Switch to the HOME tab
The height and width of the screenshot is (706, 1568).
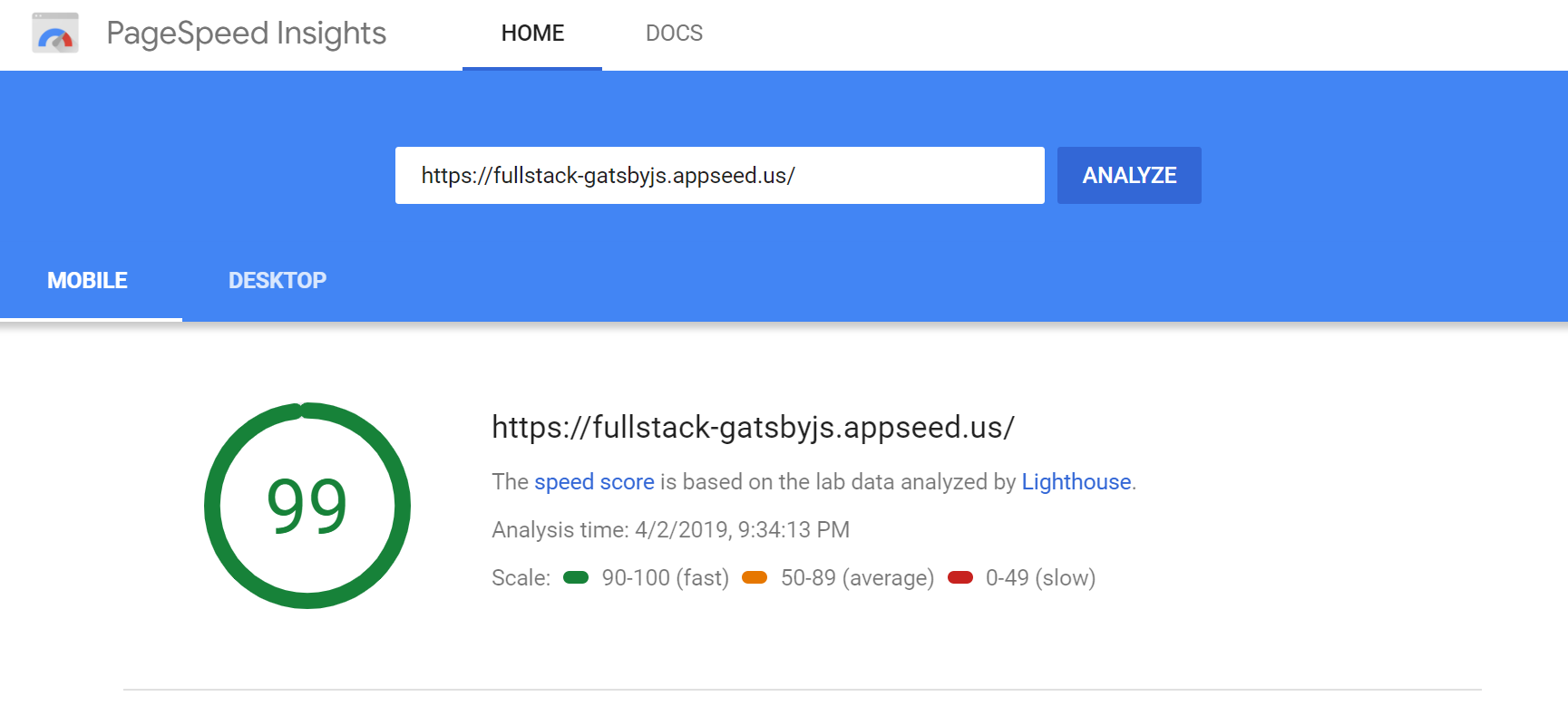point(532,34)
